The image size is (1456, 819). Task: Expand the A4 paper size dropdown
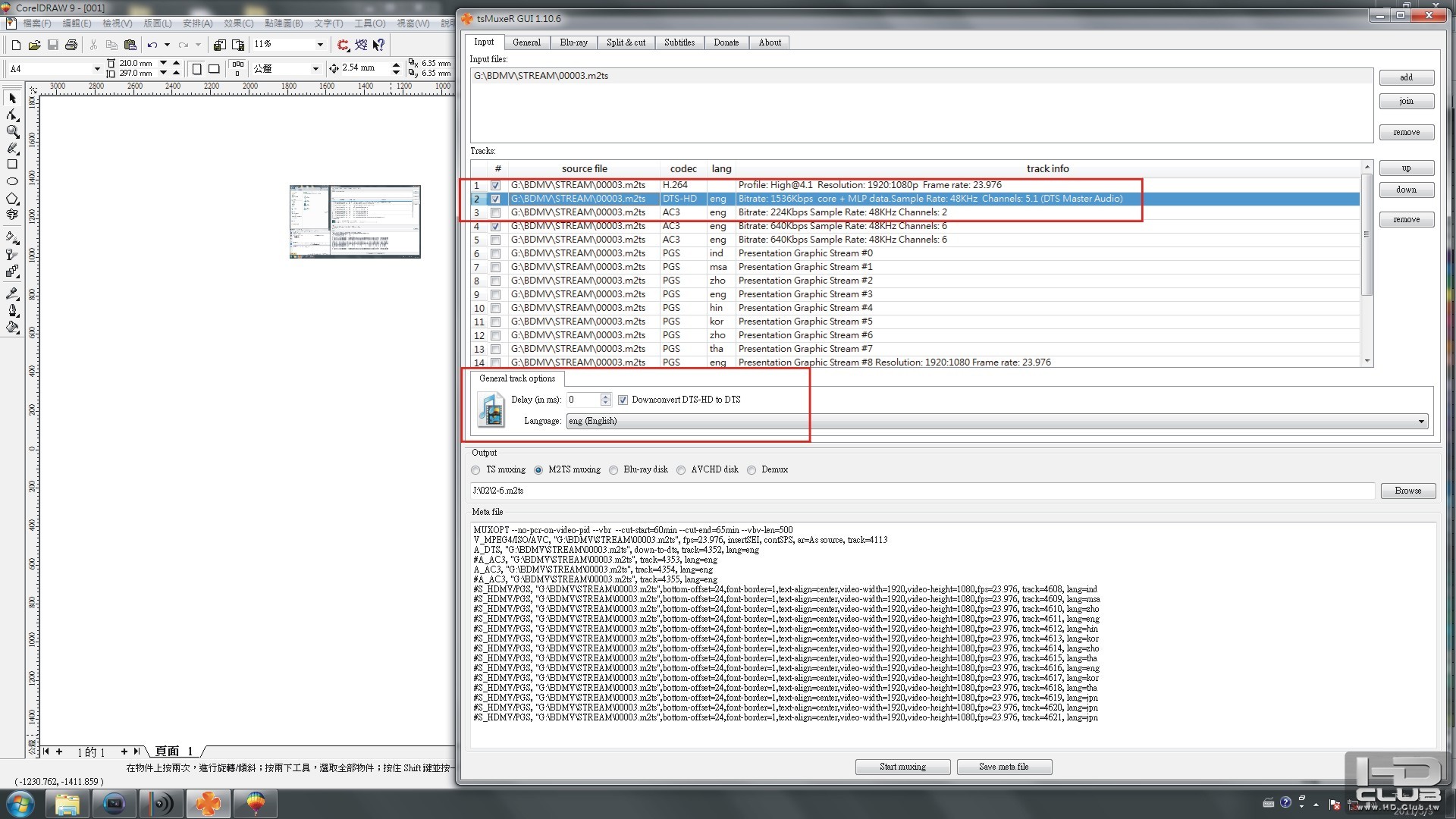pyautogui.click(x=96, y=69)
